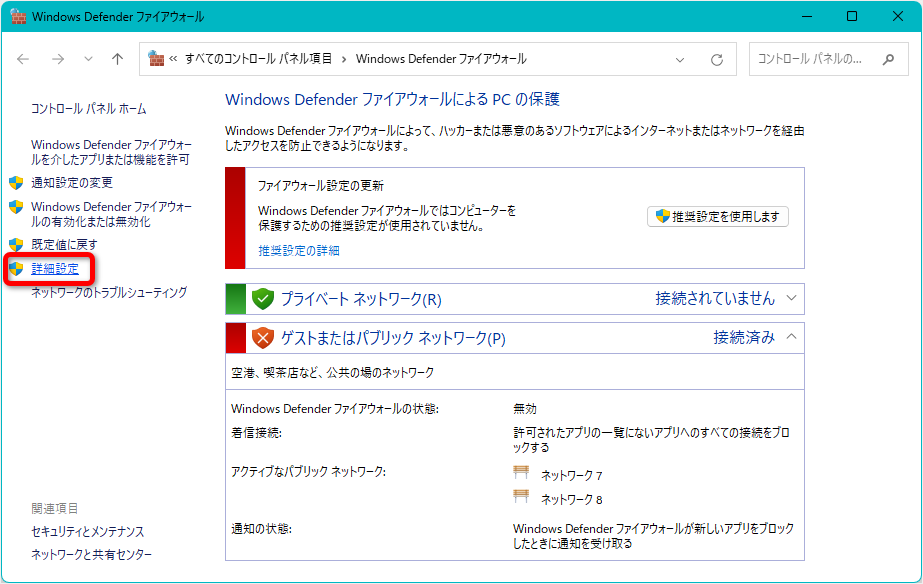Click the back navigation arrow
Screen dimensions: 923x584
[23, 59]
